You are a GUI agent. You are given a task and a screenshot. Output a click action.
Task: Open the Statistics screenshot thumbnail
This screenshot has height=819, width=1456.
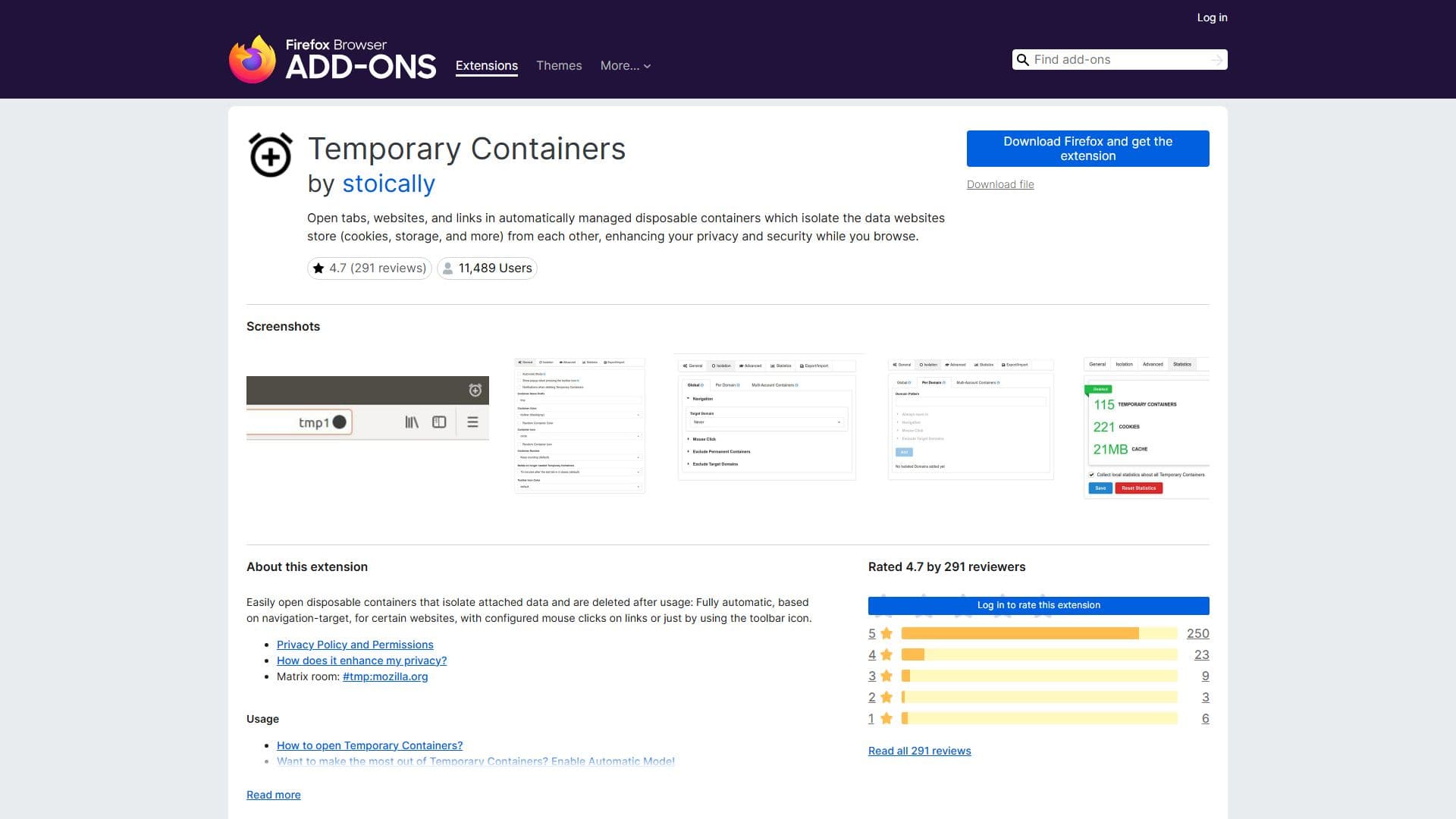[x=1147, y=428]
